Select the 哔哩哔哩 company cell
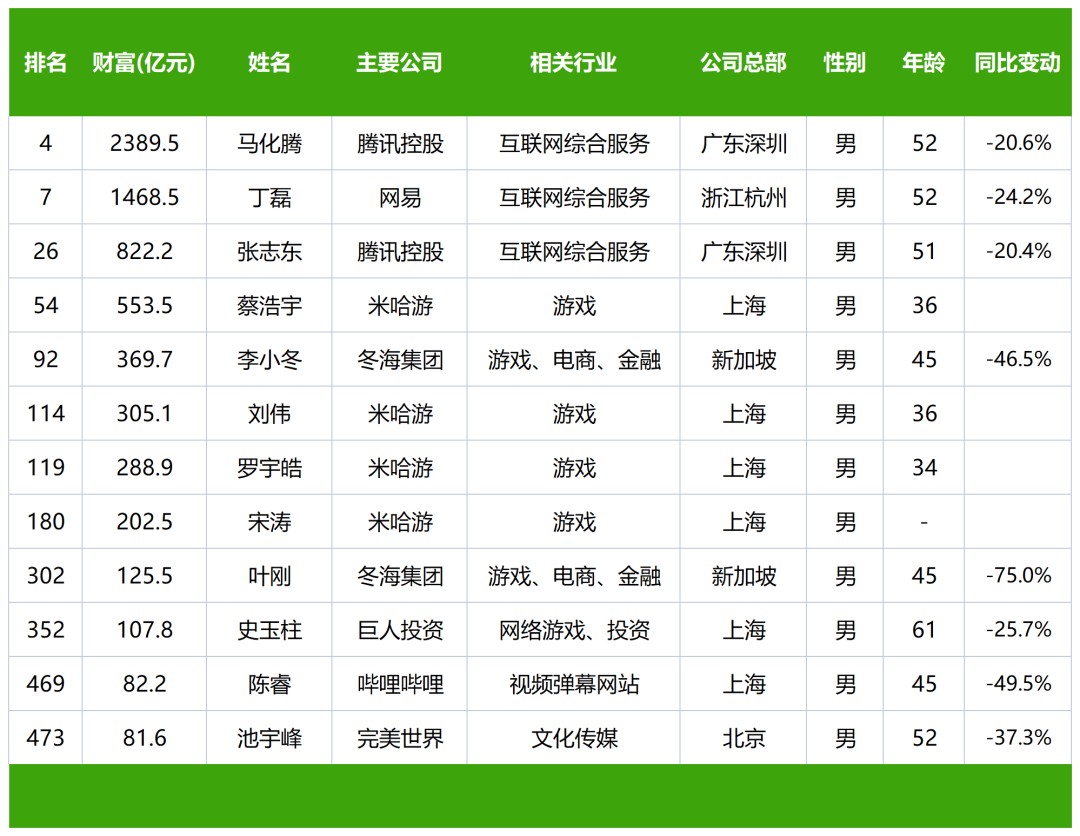The image size is (1080, 836). tap(399, 684)
